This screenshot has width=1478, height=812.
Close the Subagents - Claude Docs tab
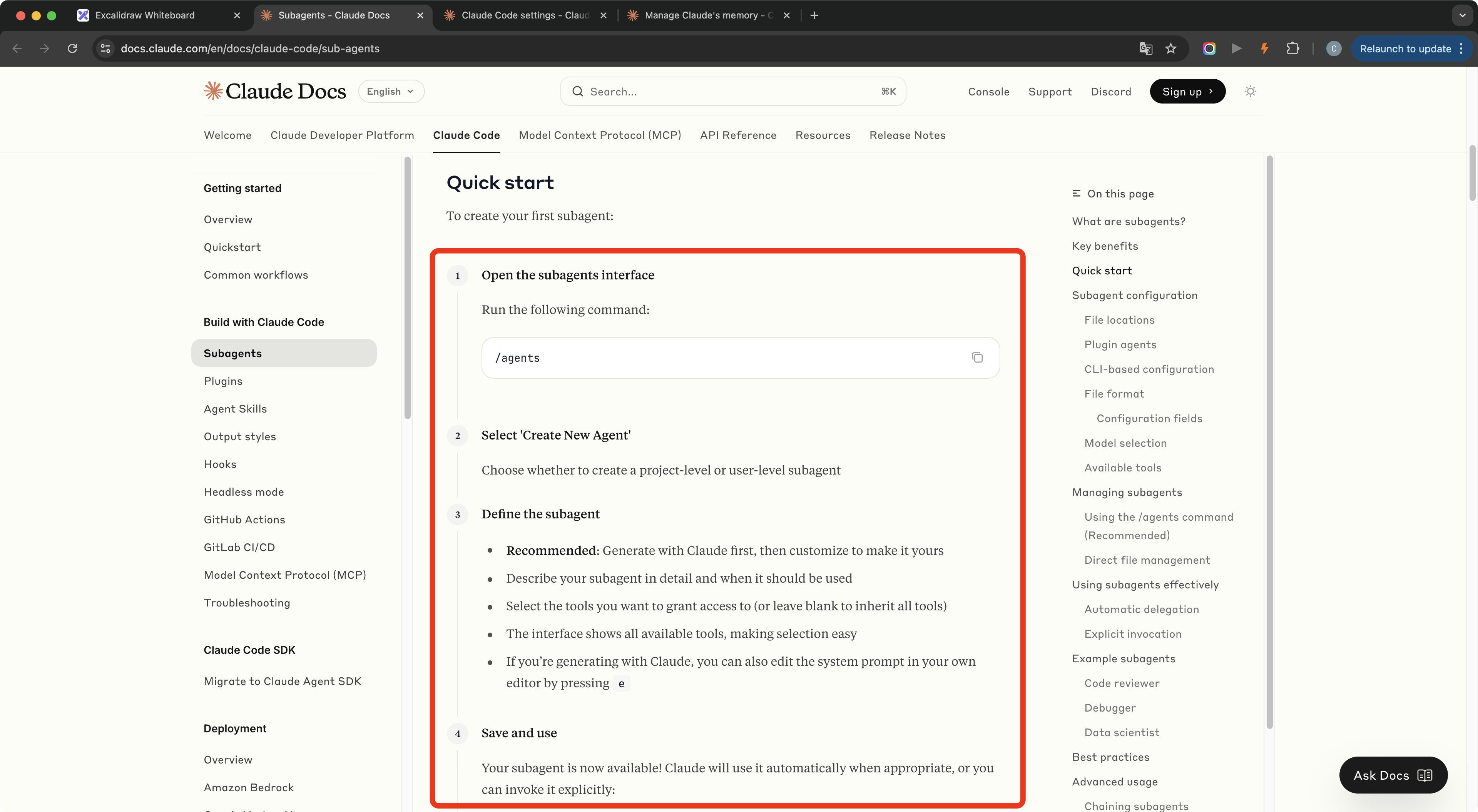click(x=421, y=15)
